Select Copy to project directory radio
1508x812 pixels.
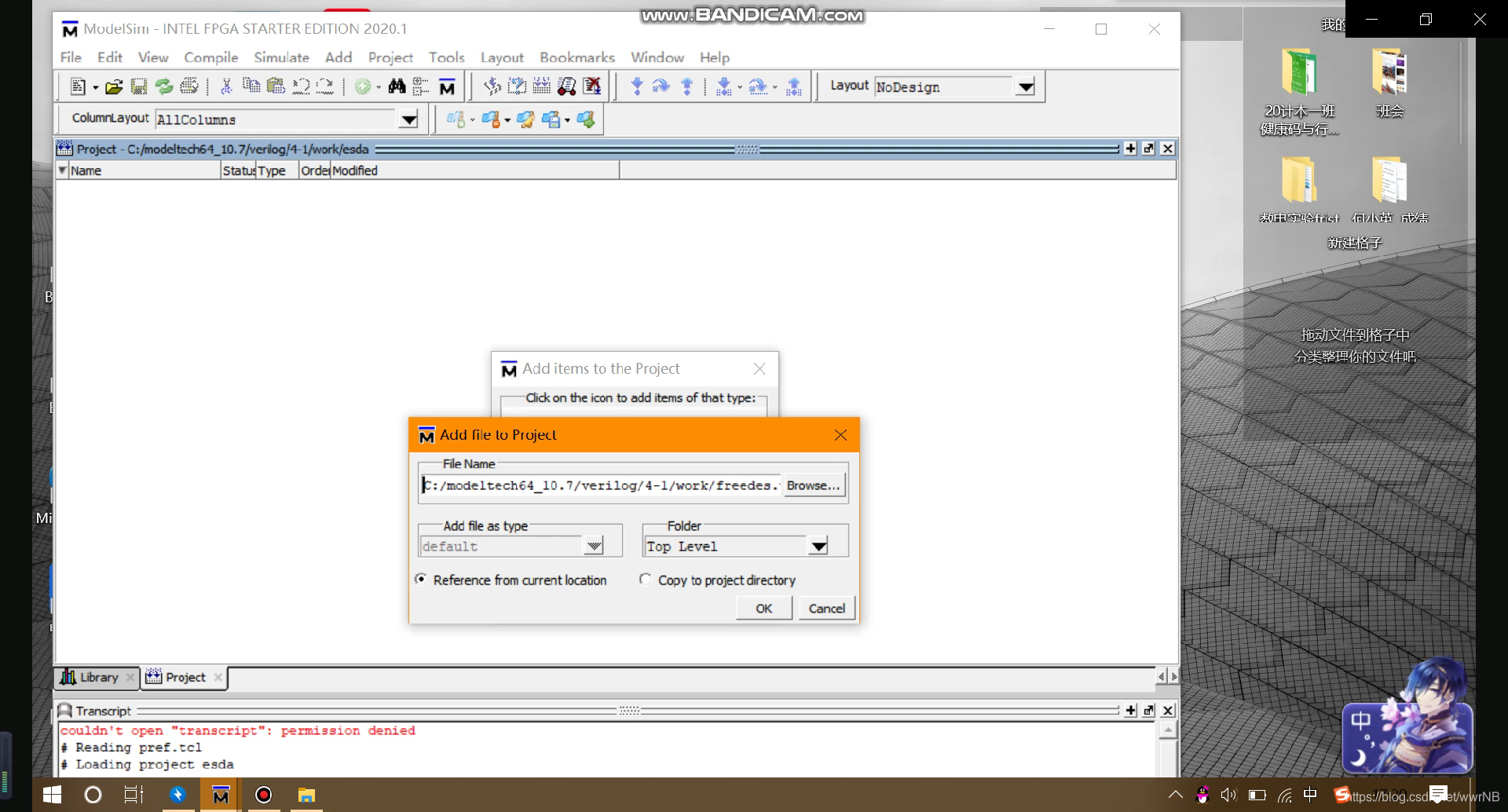pyautogui.click(x=645, y=580)
